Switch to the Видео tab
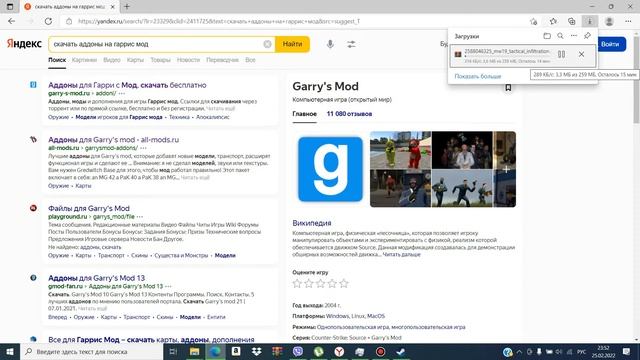The width and height of the screenshot is (640, 360). coord(112,60)
